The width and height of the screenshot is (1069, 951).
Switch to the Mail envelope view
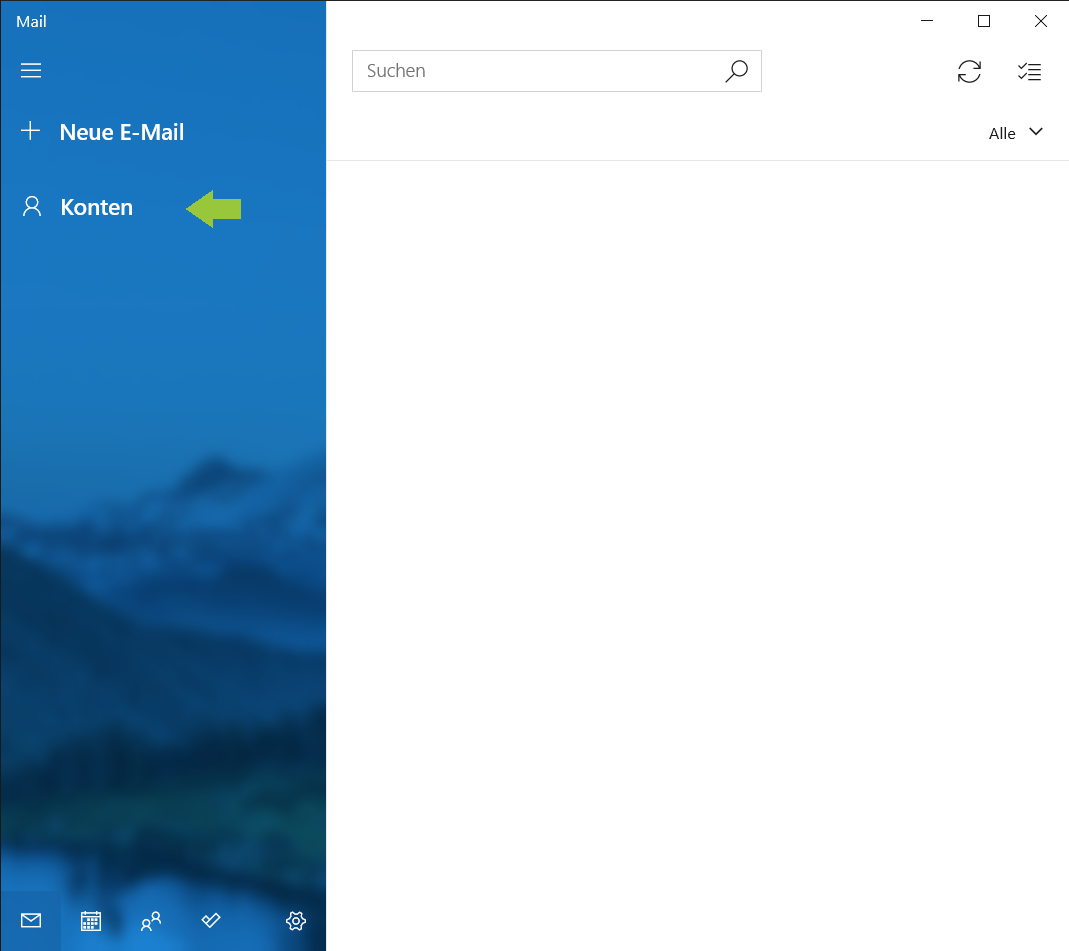(x=31, y=921)
